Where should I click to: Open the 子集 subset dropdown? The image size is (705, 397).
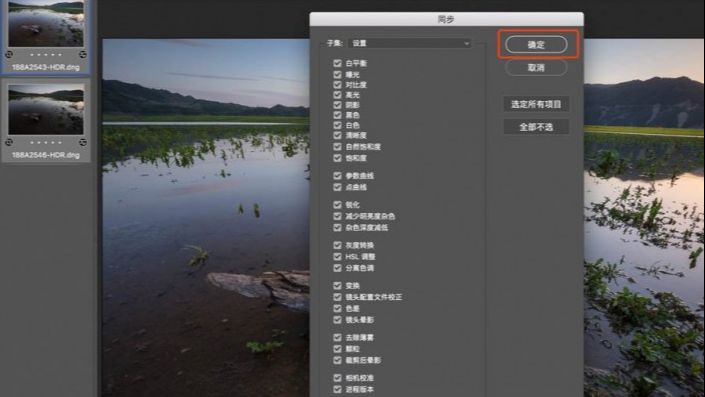pyautogui.click(x=410, y=43)
